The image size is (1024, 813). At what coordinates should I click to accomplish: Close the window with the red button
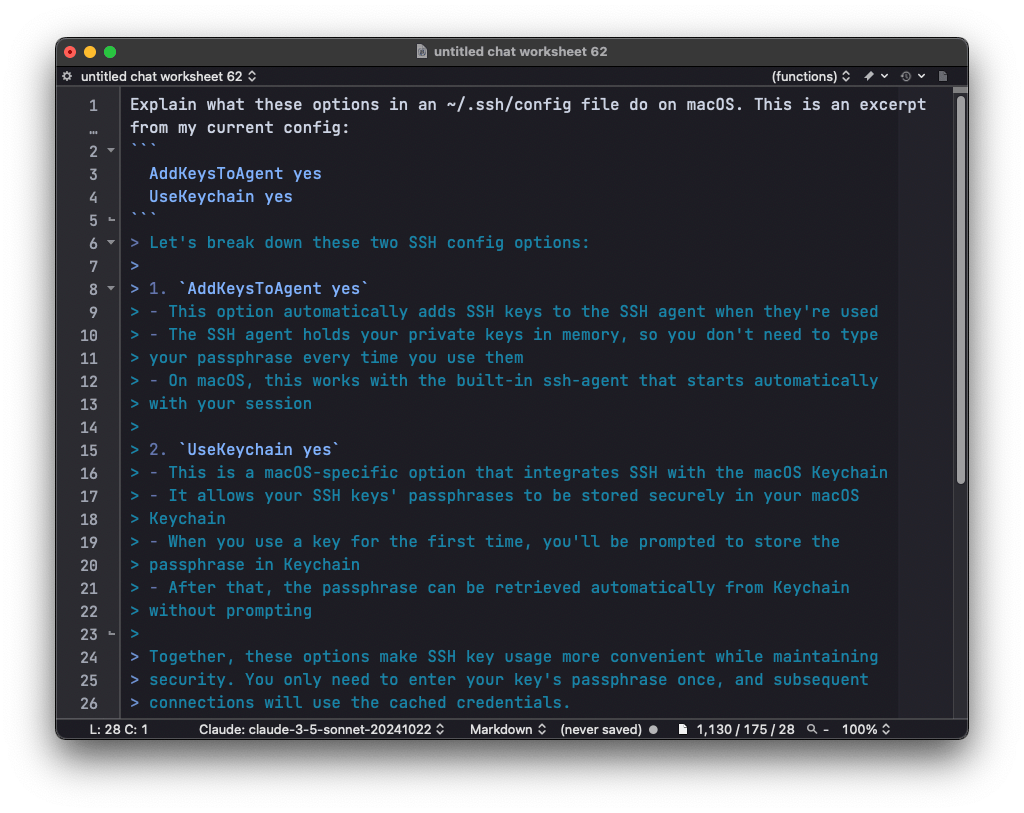coord(71,52)
